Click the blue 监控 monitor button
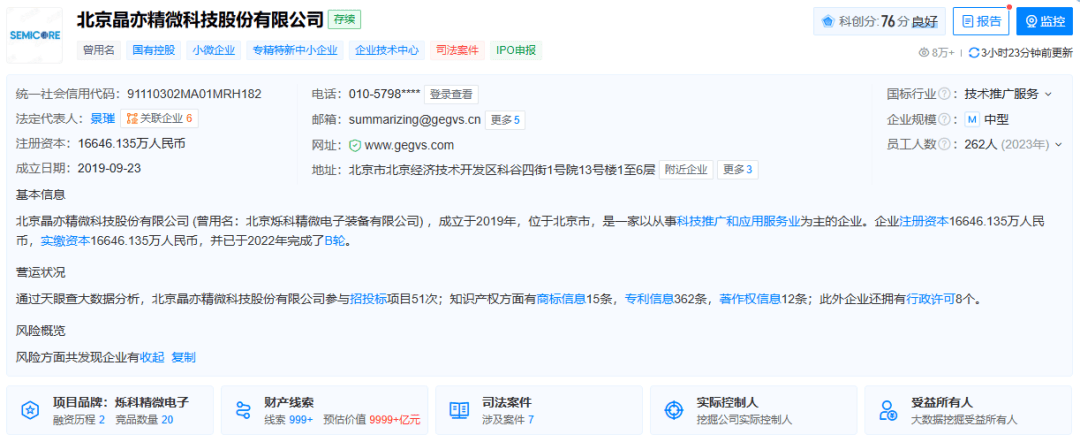The image size is (1080, 442). 1044,21
